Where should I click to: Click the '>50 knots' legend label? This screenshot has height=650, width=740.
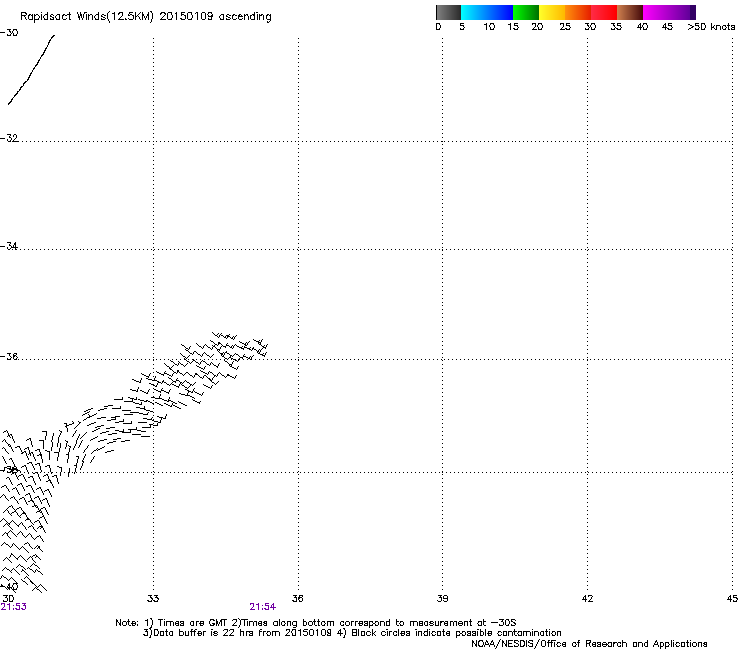[x=711, y=27]
